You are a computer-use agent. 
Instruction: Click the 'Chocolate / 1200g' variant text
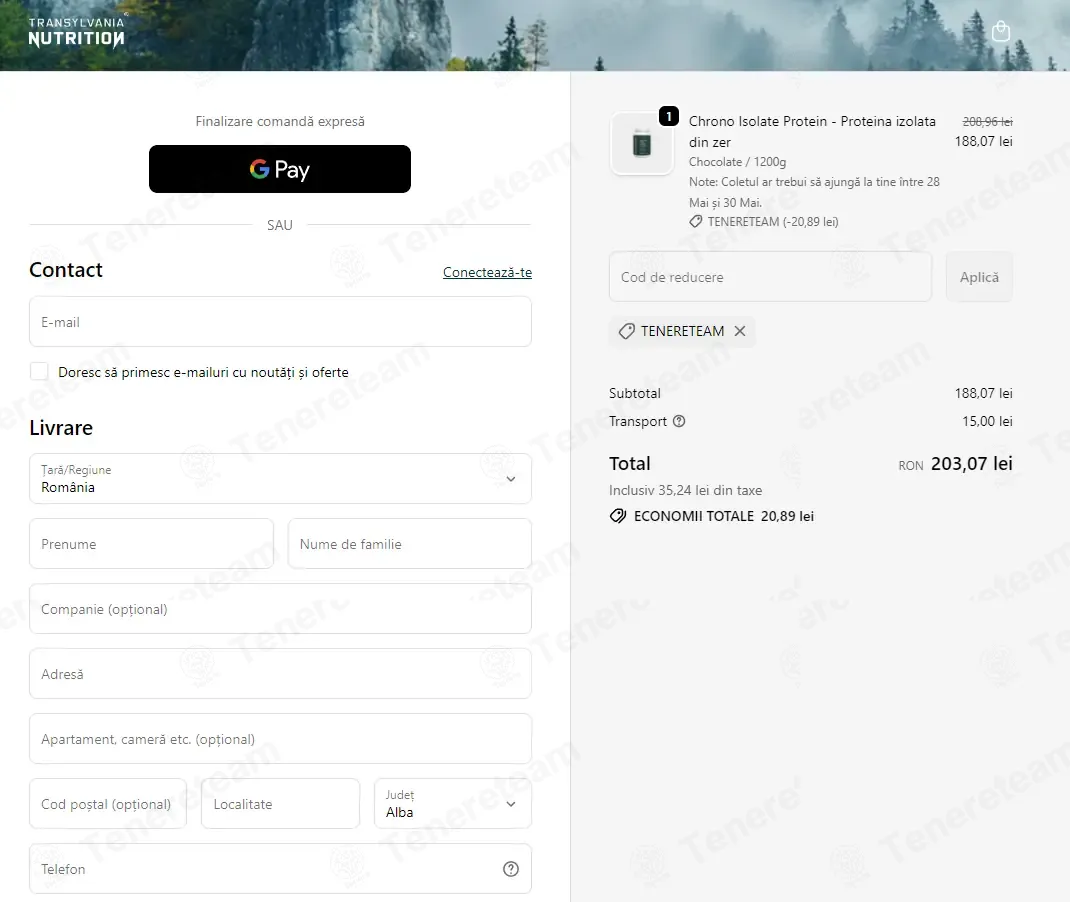pyautogui.click(x=737, y=162)
